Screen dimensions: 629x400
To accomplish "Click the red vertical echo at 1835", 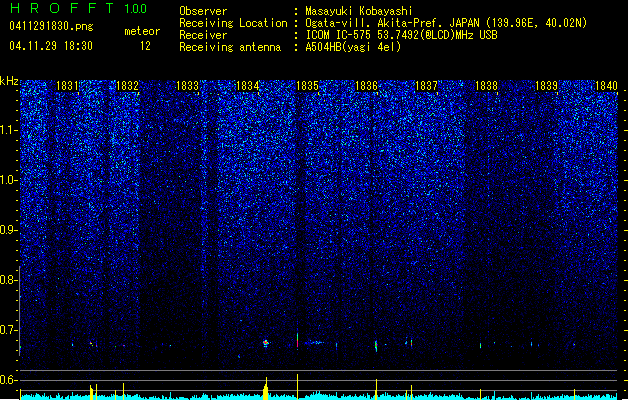I will [x=297, y=341].
